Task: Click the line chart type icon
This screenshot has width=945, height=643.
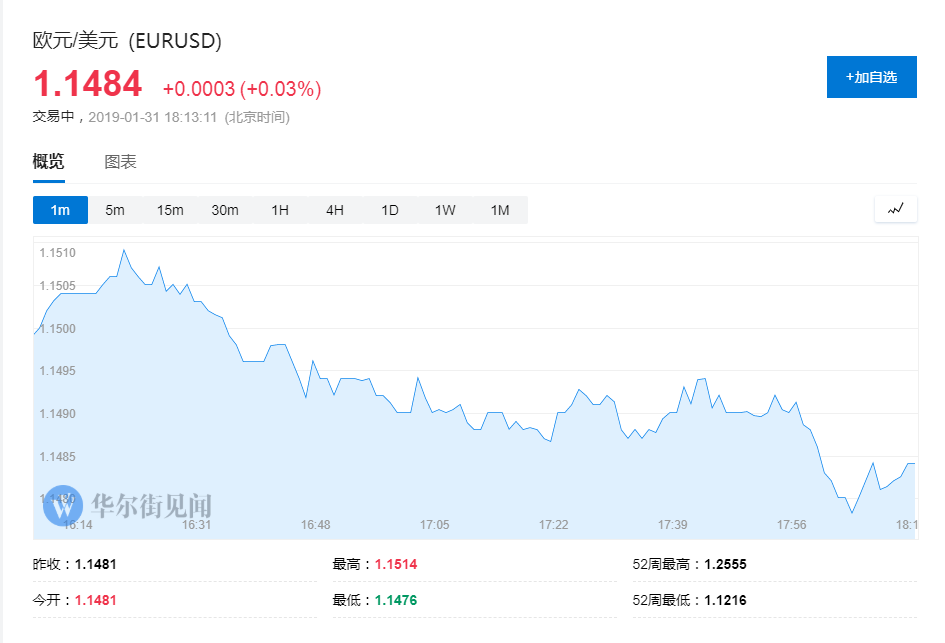Action: (896, 209)
